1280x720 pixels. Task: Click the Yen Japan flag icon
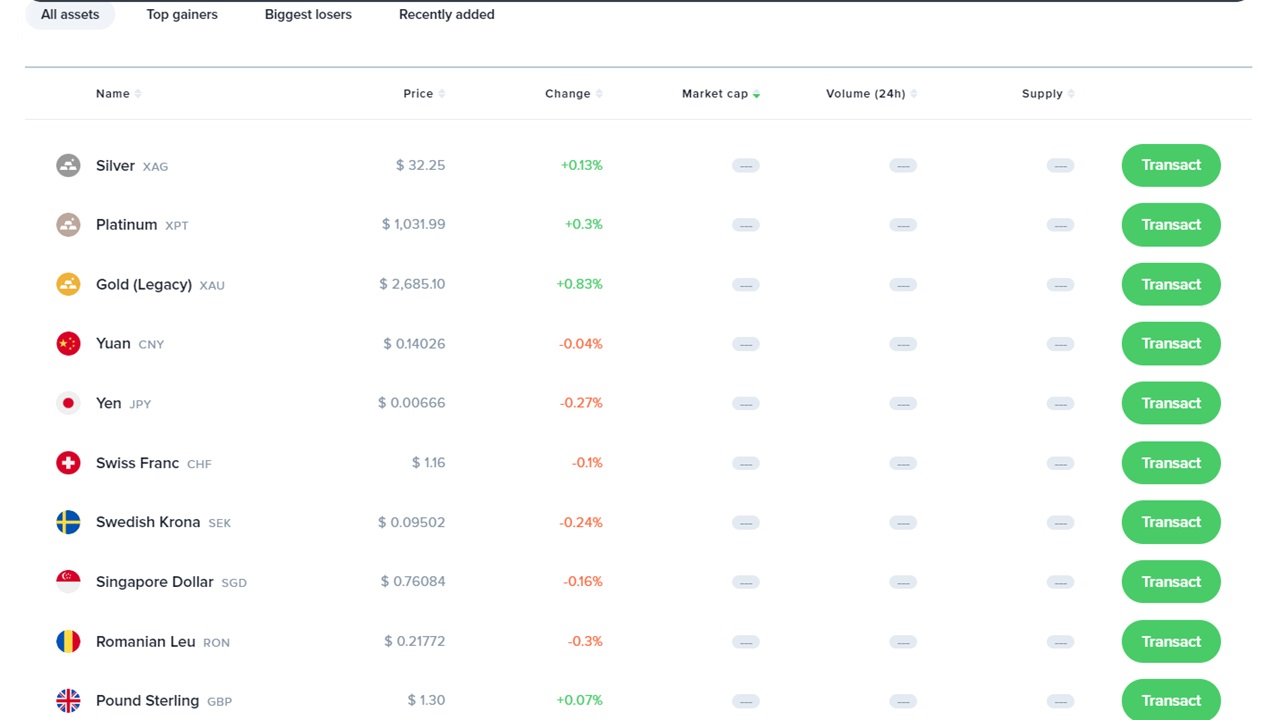pos(68,403)
